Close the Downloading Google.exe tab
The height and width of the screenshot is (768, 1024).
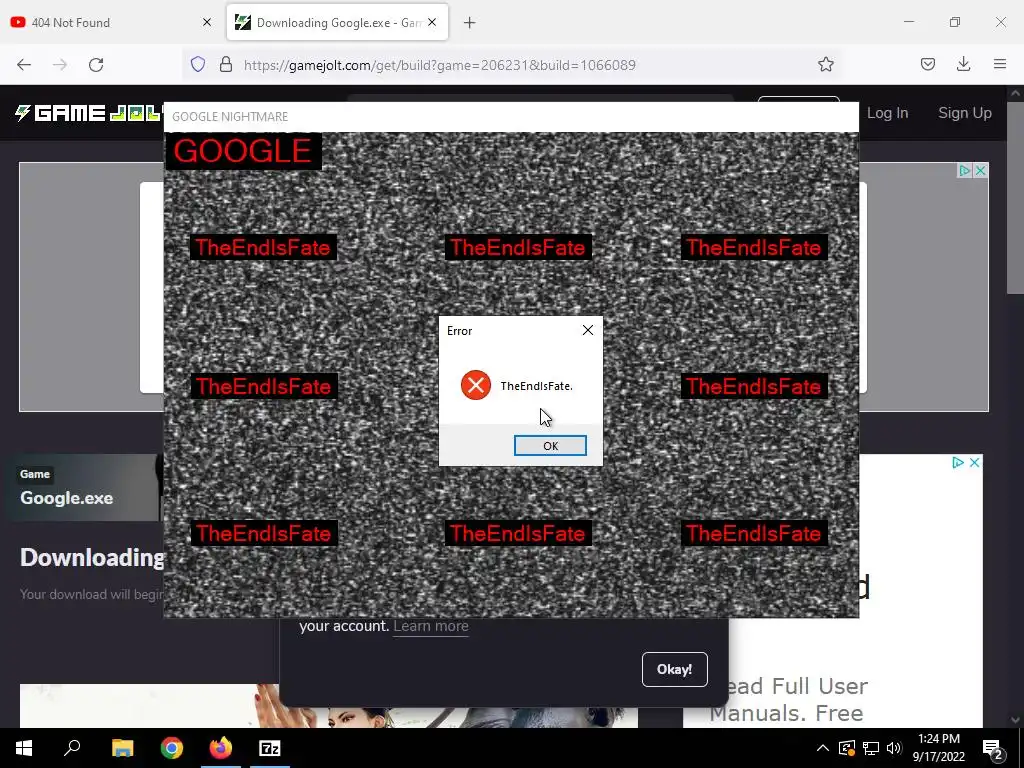pyautogui.click(x=432, y=22)
